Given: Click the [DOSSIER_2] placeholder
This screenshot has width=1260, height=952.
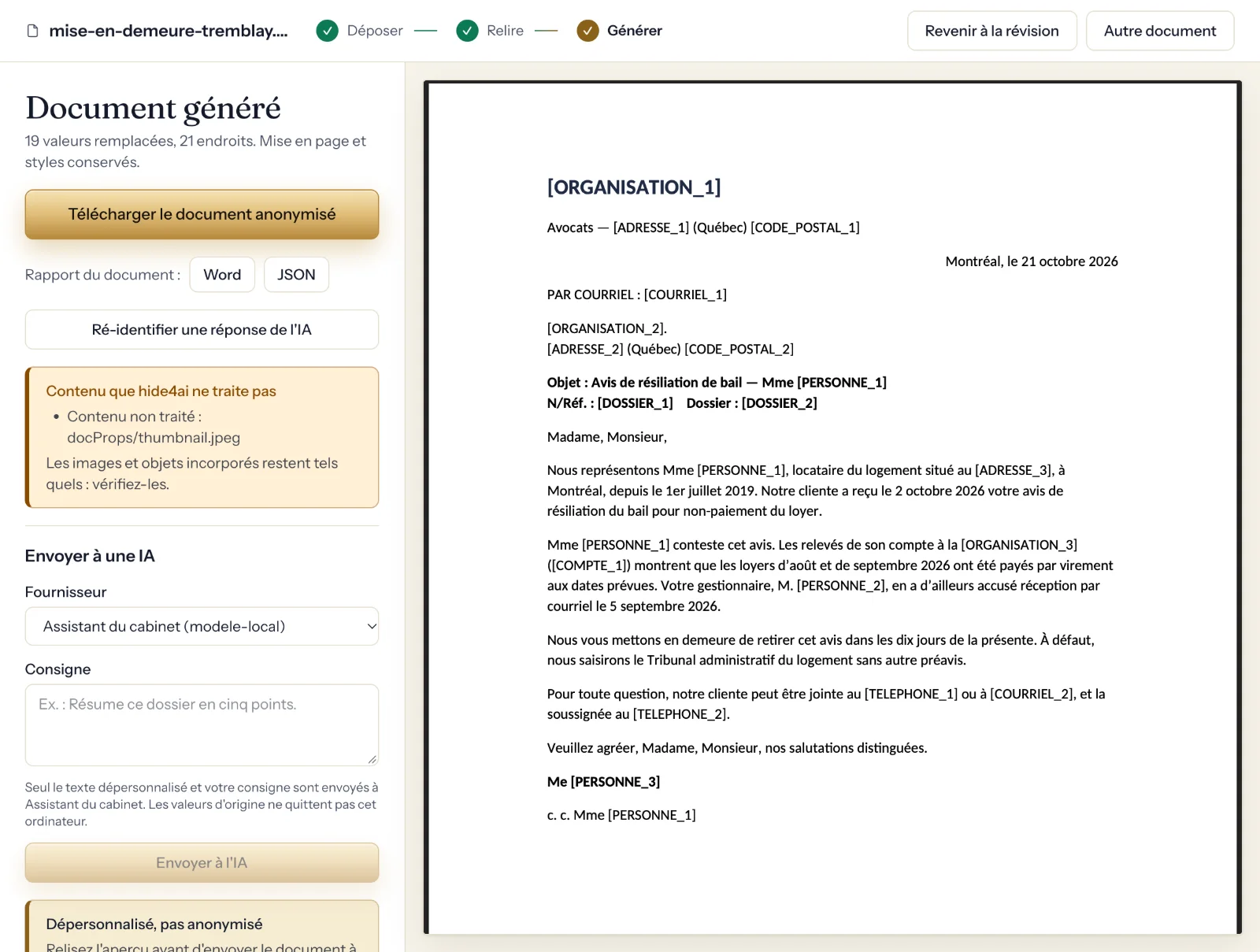Looking at the screenshot, I should coord(780,403).
